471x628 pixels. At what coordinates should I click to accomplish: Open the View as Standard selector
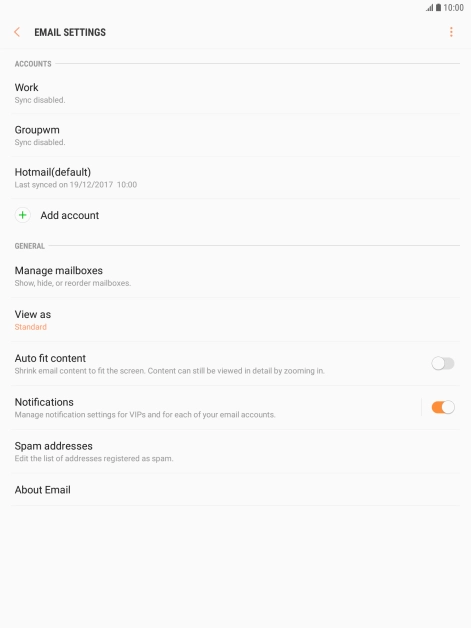point(236,320)
